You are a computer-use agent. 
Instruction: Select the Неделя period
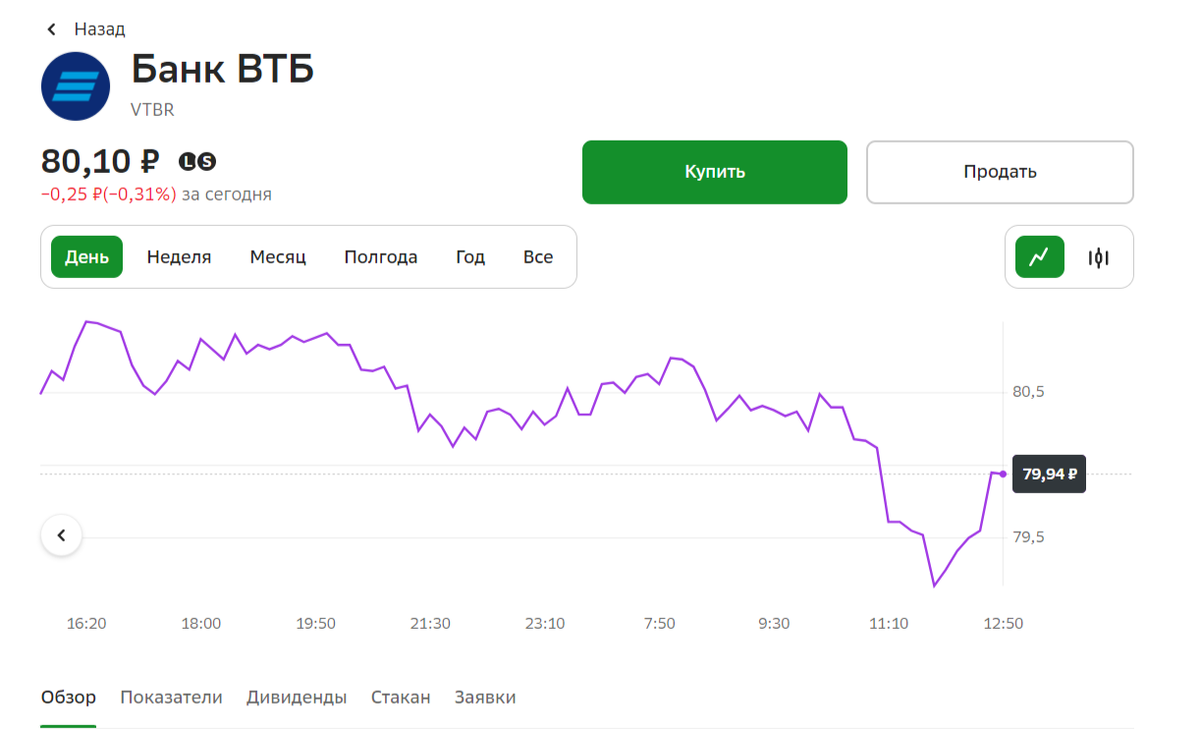coord(179,257)
